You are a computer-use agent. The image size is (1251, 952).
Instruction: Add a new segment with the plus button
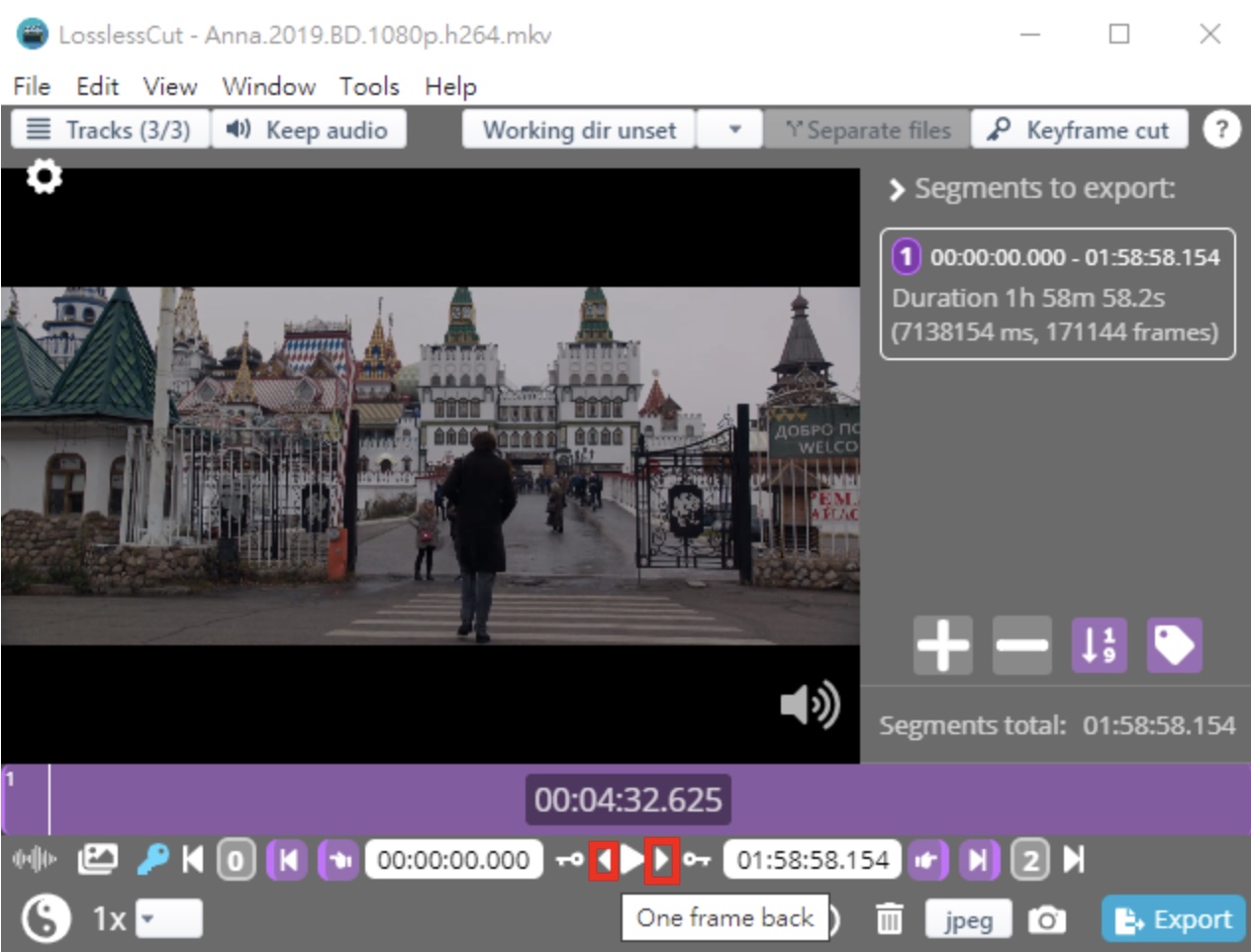coord(943,645)
